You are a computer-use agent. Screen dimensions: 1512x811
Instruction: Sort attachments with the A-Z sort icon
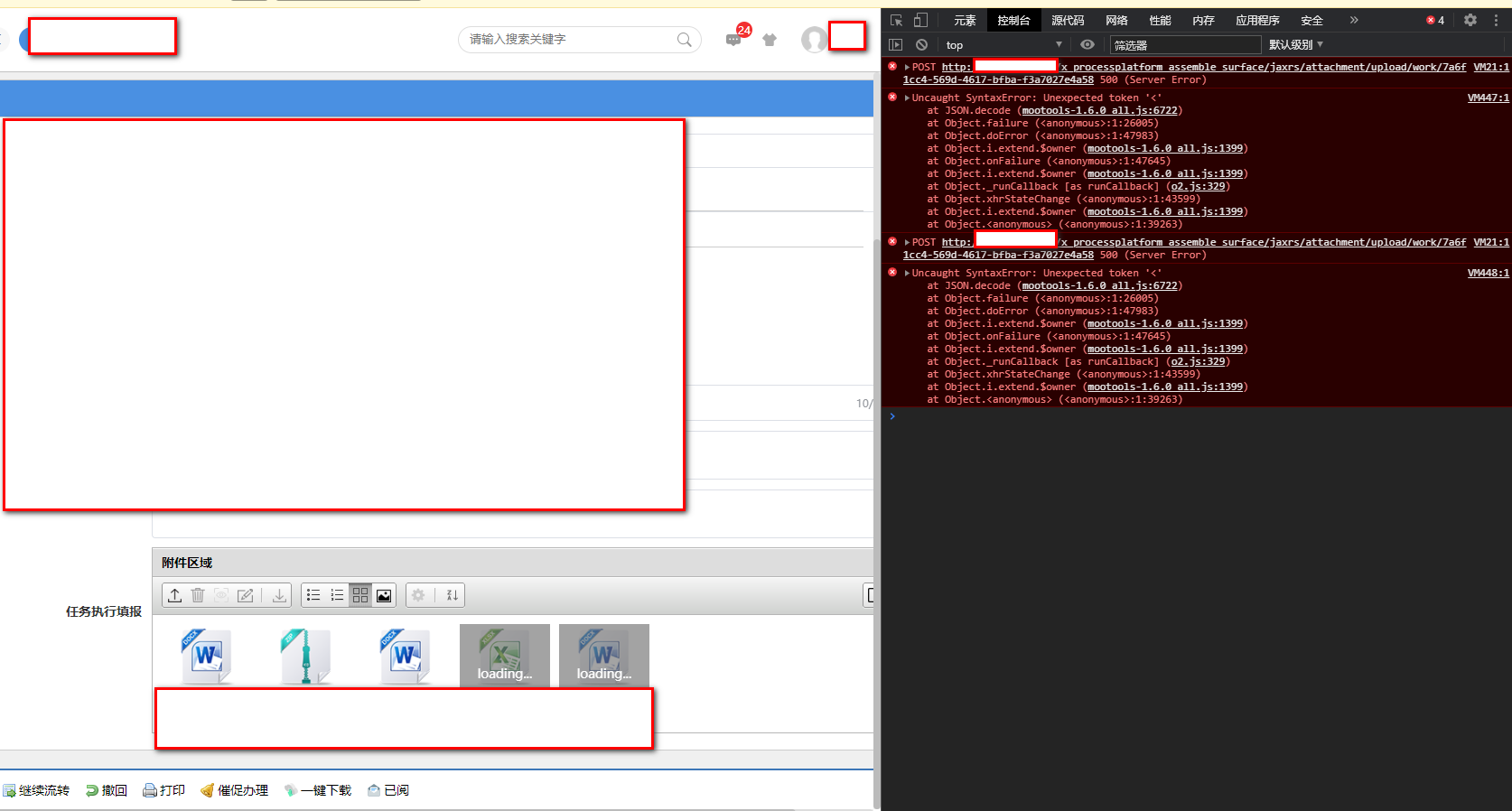[453, 595]
